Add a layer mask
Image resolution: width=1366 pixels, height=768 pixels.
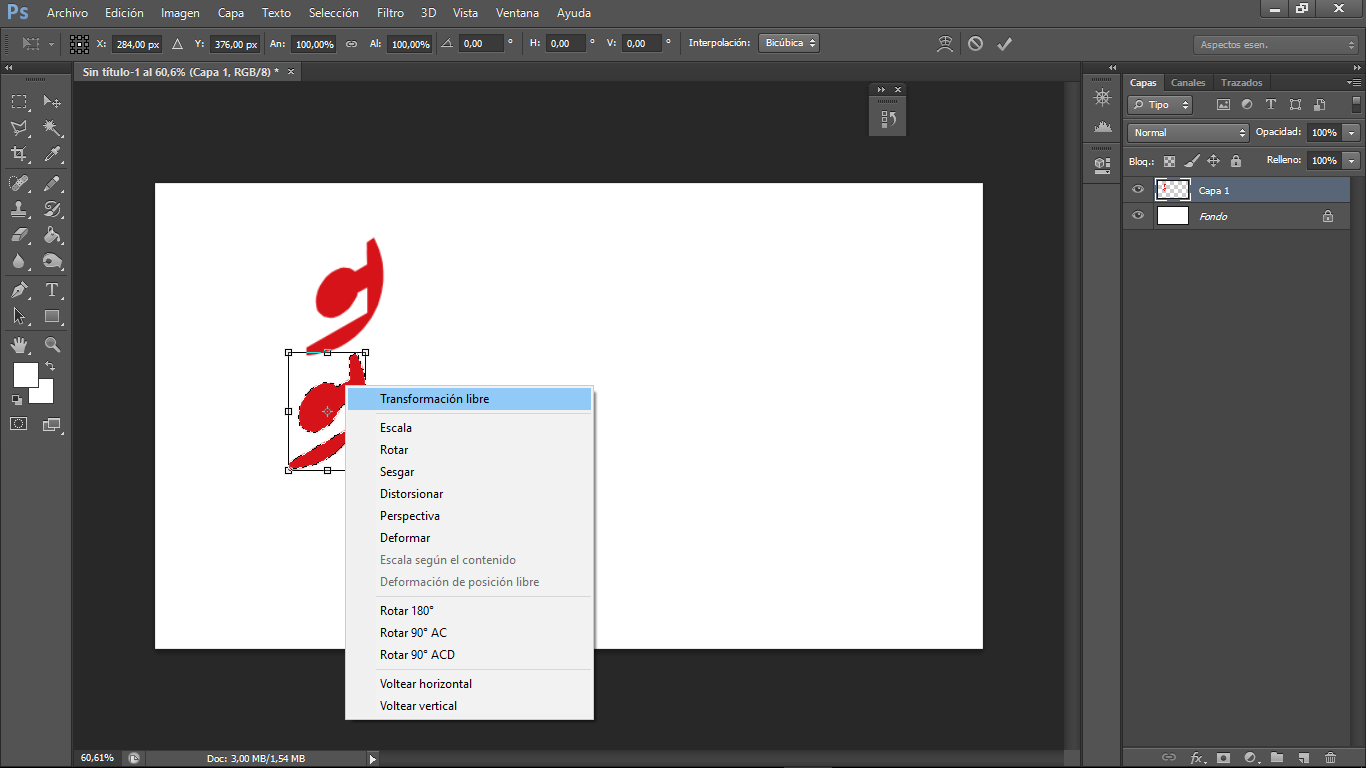pyautogui.click(x=1222, y=758)
